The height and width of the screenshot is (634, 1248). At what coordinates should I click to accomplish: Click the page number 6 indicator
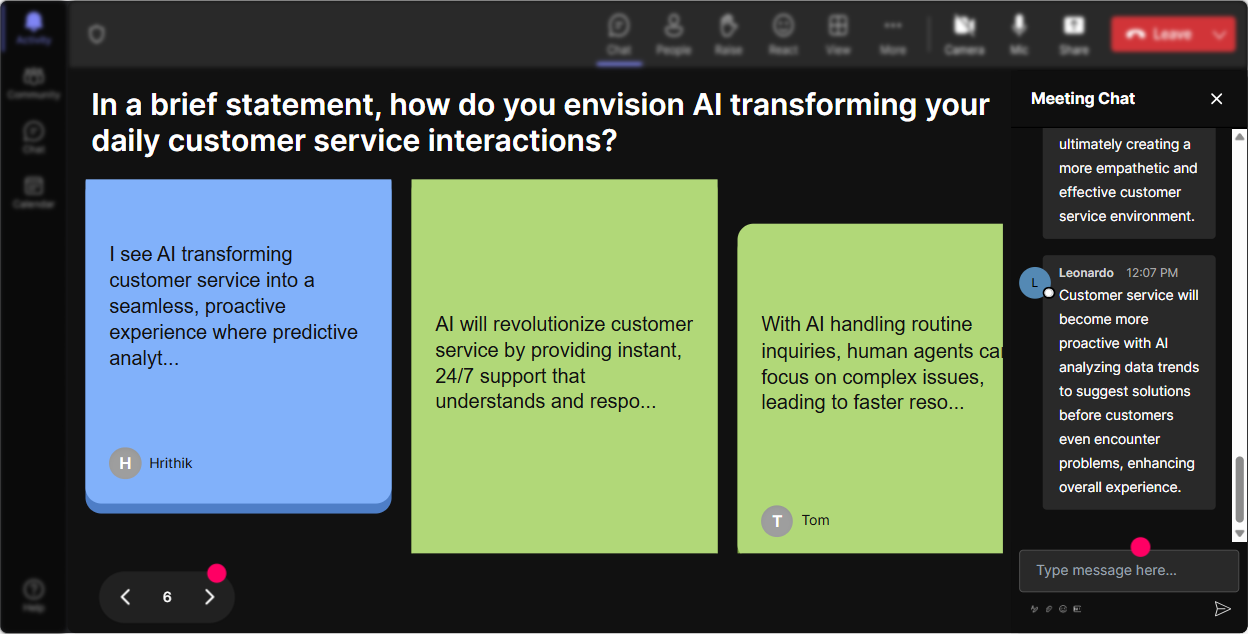tap(167, 597)
